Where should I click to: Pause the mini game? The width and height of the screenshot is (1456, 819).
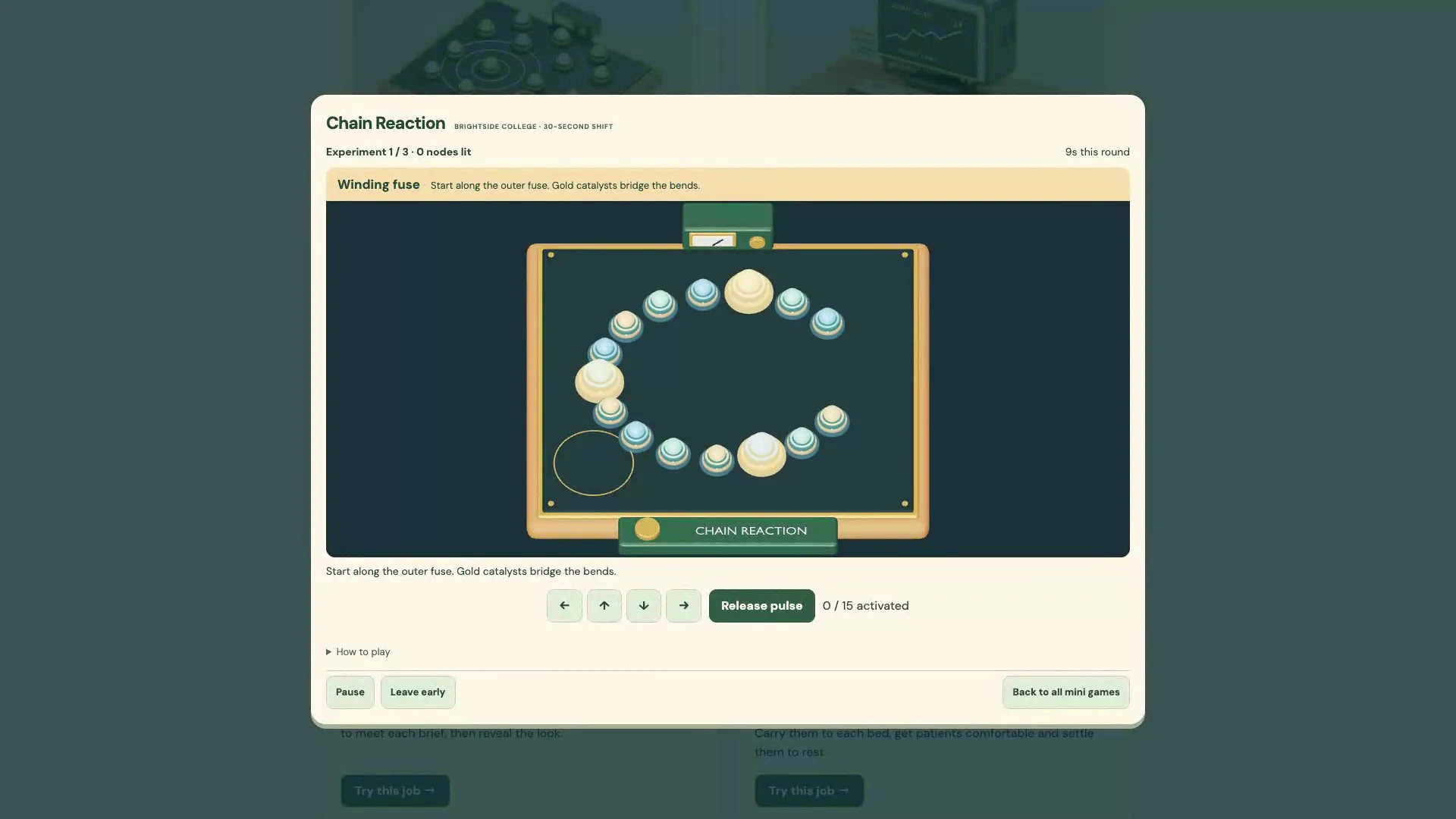350,692
